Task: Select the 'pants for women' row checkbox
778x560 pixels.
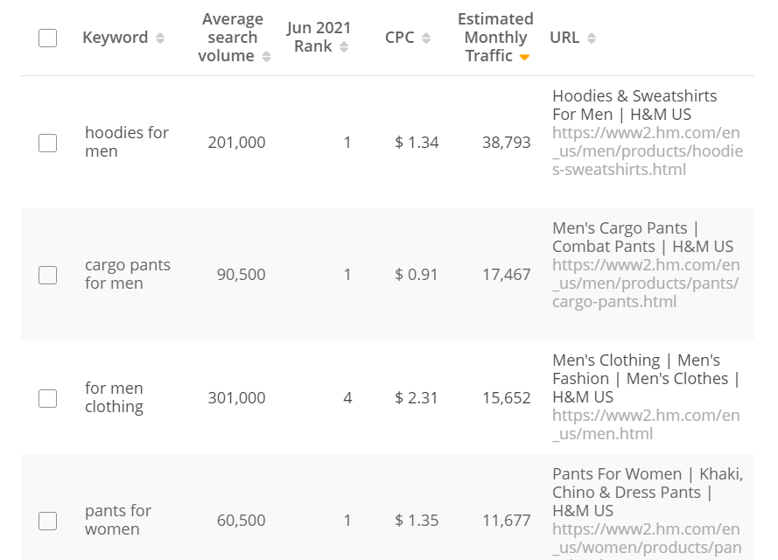Action: [48, 521]
